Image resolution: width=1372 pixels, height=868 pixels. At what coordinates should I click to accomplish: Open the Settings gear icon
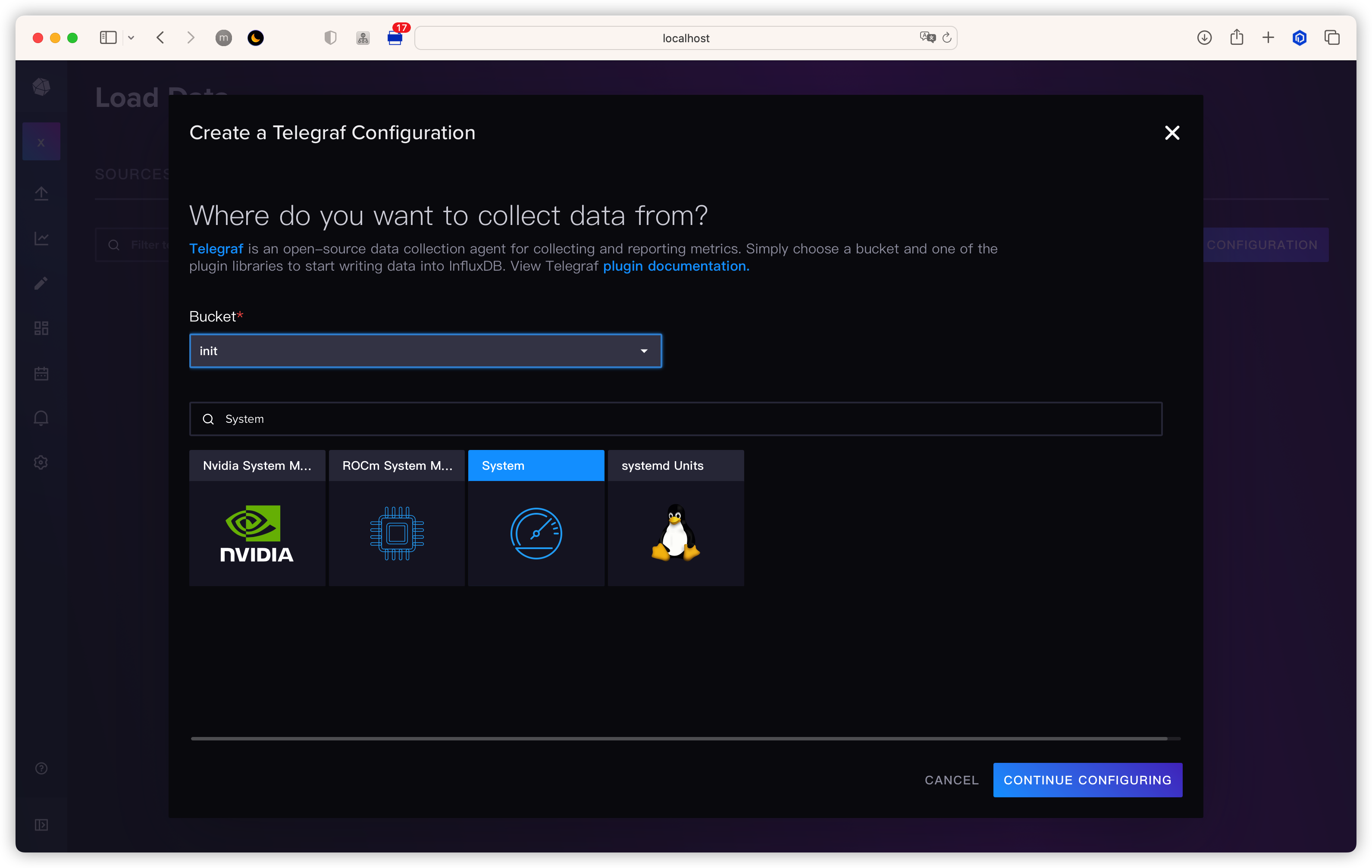point(41,462)
